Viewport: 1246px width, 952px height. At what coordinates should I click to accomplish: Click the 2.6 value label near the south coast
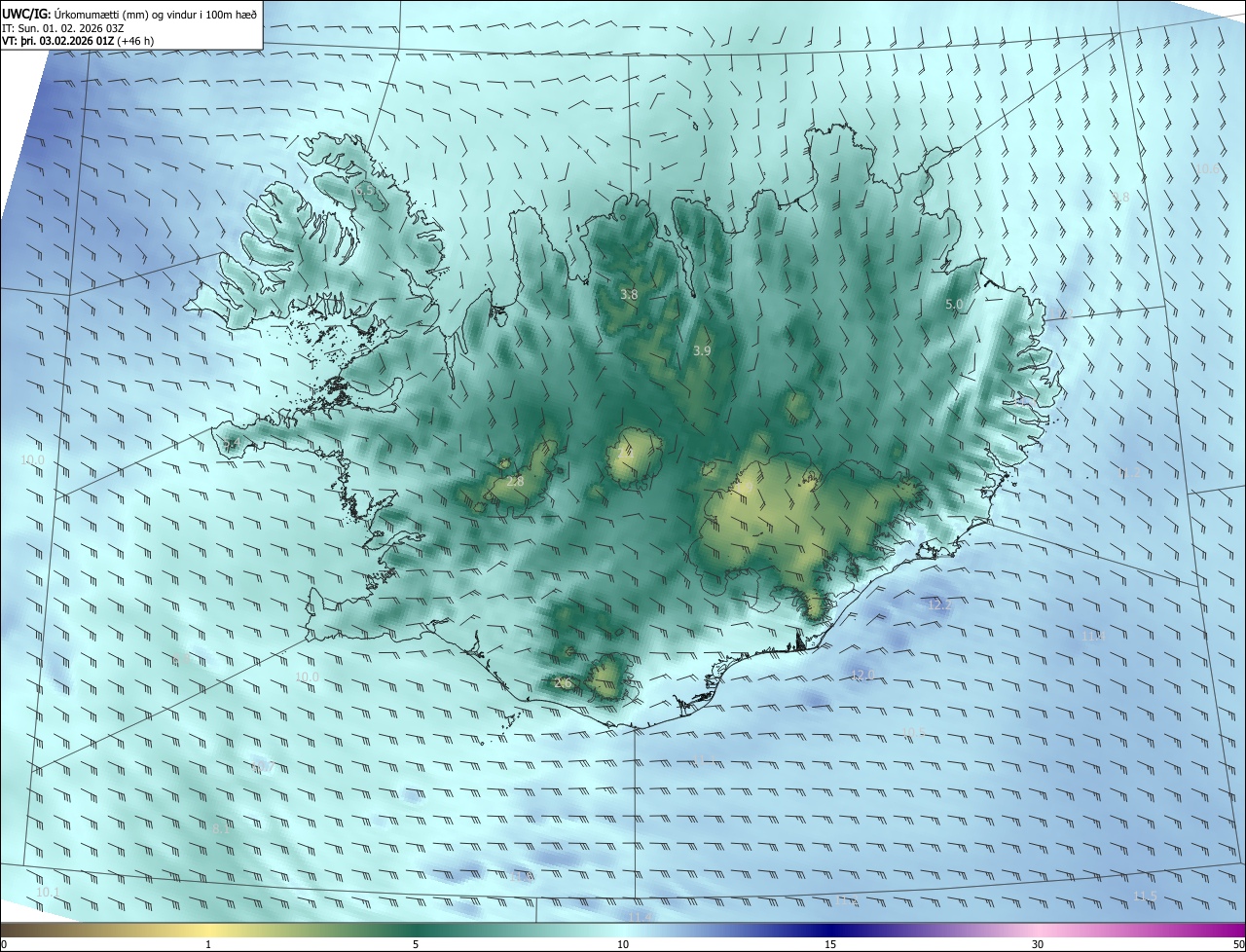click(563, 683)
